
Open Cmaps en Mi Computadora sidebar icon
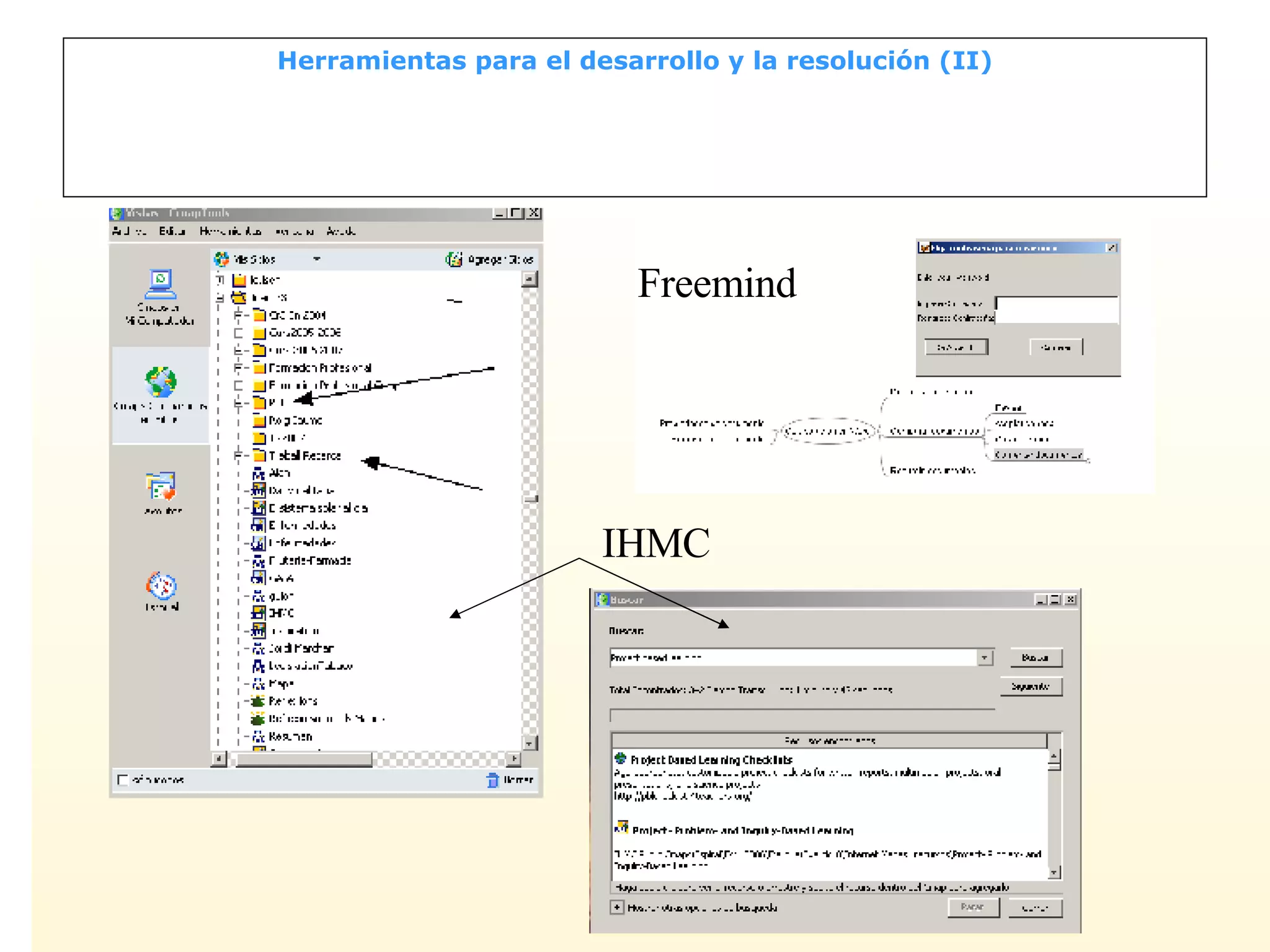(161, 284)
